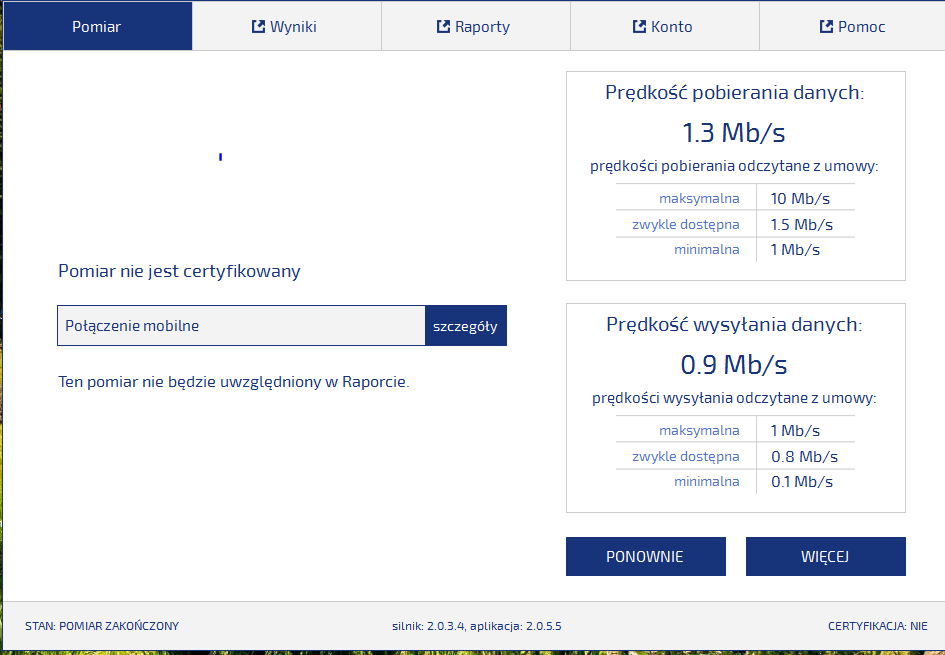The image size is (945, 655).
Task: Switch to the Pomiar tab
Action: [x=97, y=27]
